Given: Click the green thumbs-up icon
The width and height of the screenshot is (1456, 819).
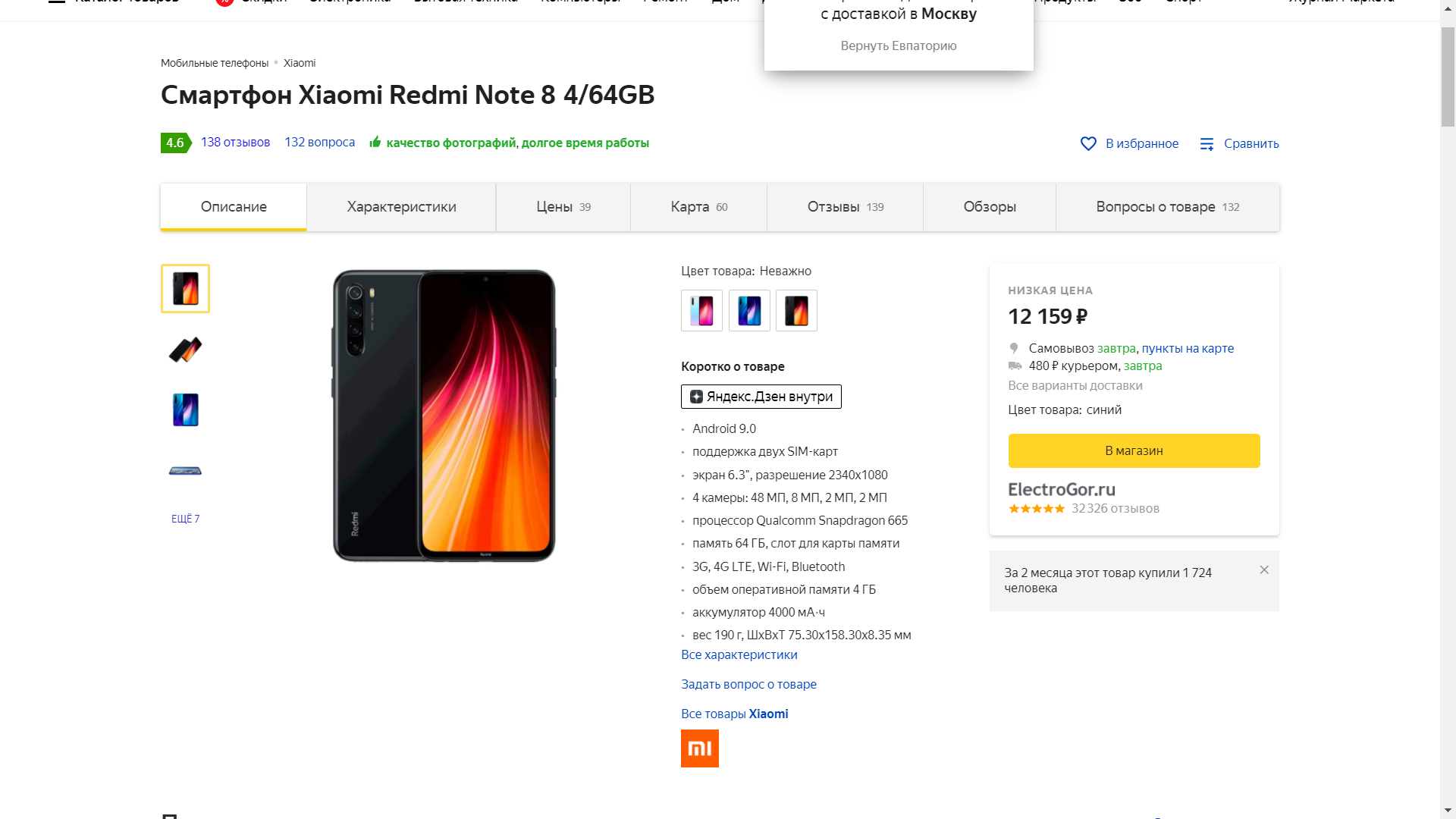Looking at the screenshot, I should point(375,142).
